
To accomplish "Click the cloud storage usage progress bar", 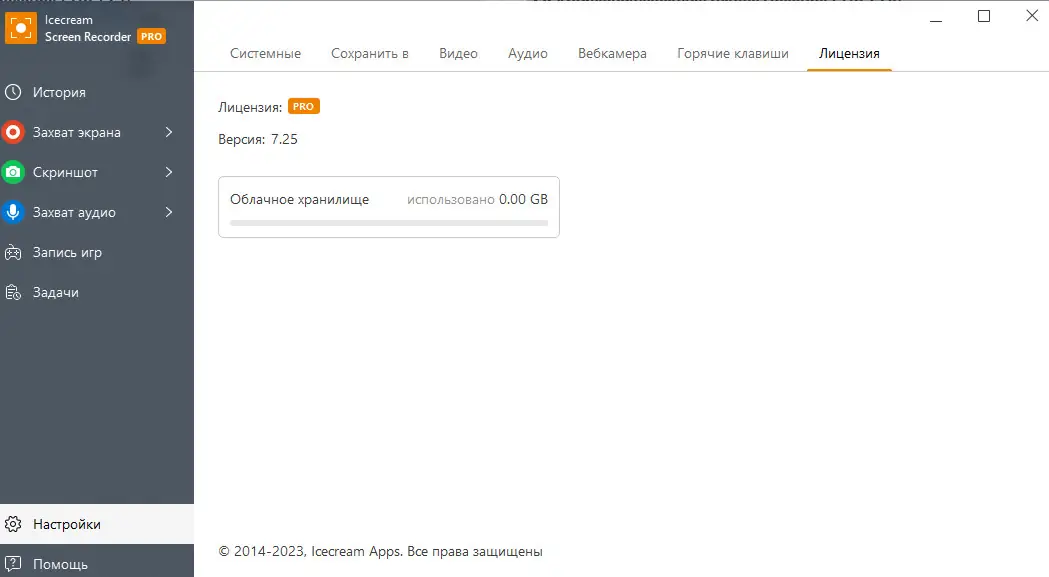I will pyautogui.click(x=388, y=223).
